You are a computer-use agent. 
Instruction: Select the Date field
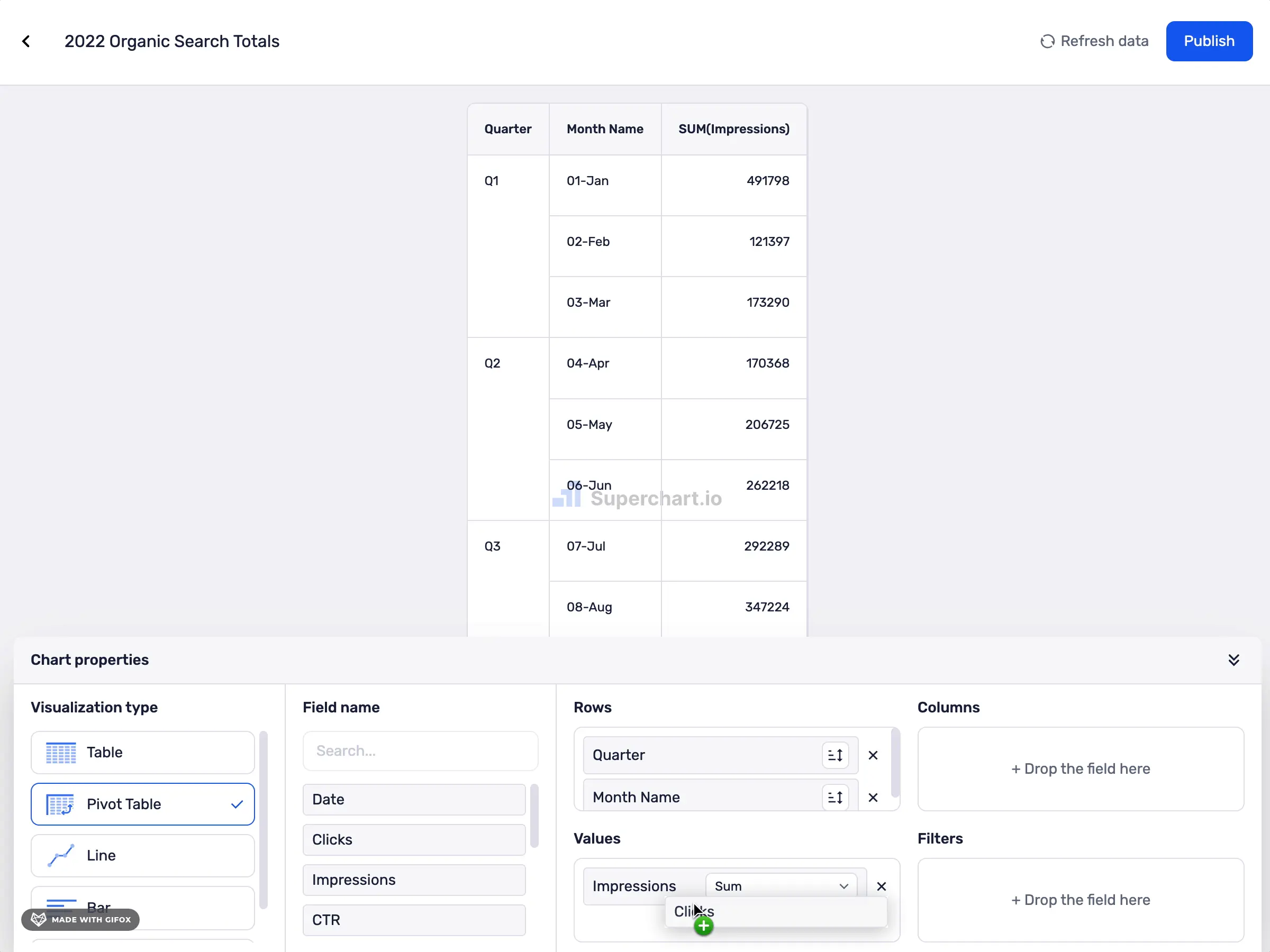pos(414,799)
